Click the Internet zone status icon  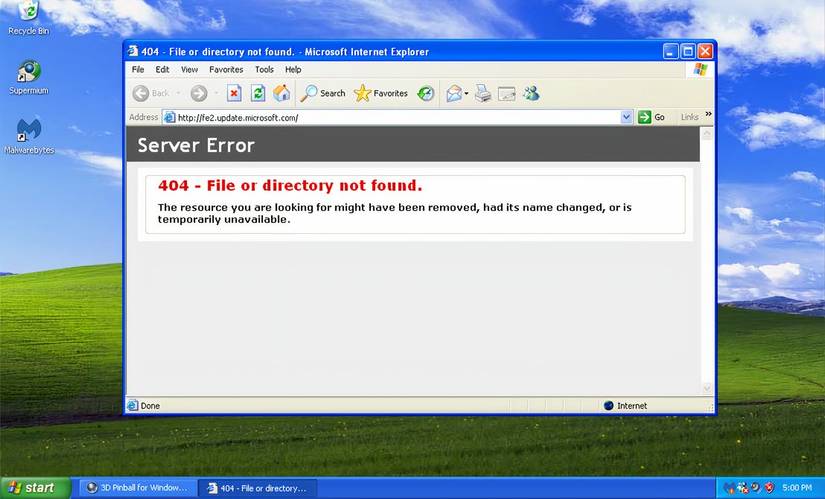(609, 405)
